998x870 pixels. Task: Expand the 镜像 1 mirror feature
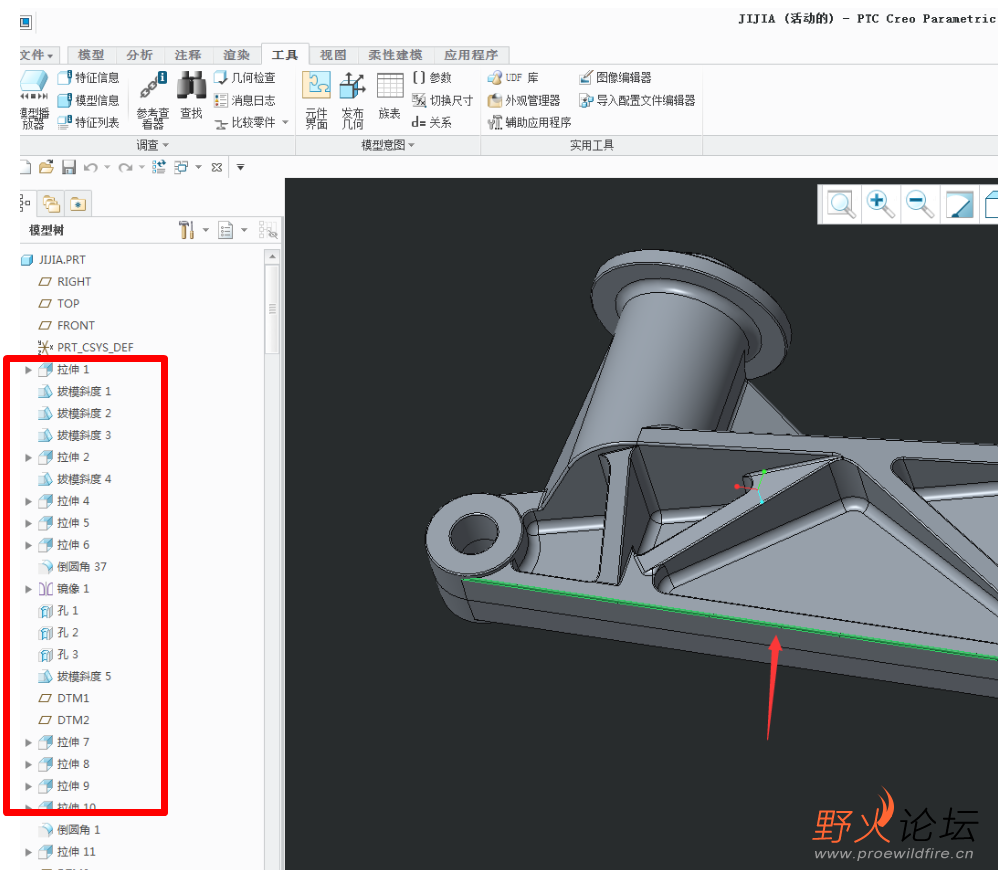tap(28, 589)
